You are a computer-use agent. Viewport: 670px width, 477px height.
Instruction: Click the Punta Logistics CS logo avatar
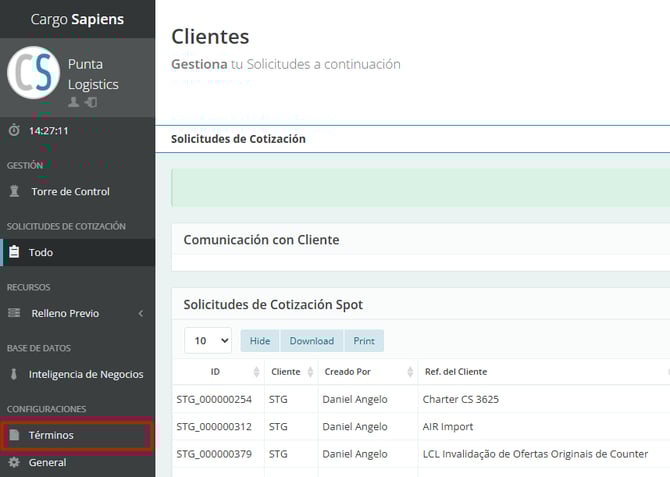[x=33, y=73]
